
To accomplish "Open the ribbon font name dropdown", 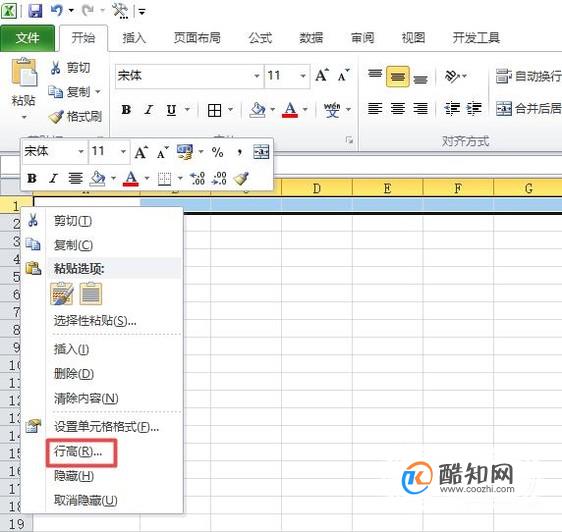I will tap(257, 76).
